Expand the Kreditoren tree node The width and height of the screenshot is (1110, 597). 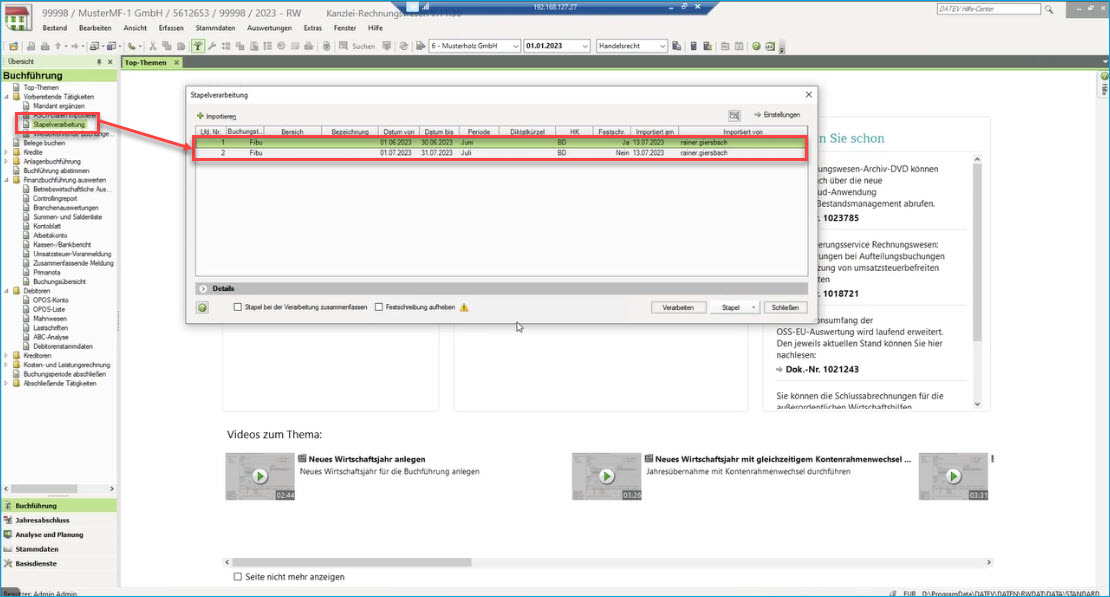pos(6,356)
